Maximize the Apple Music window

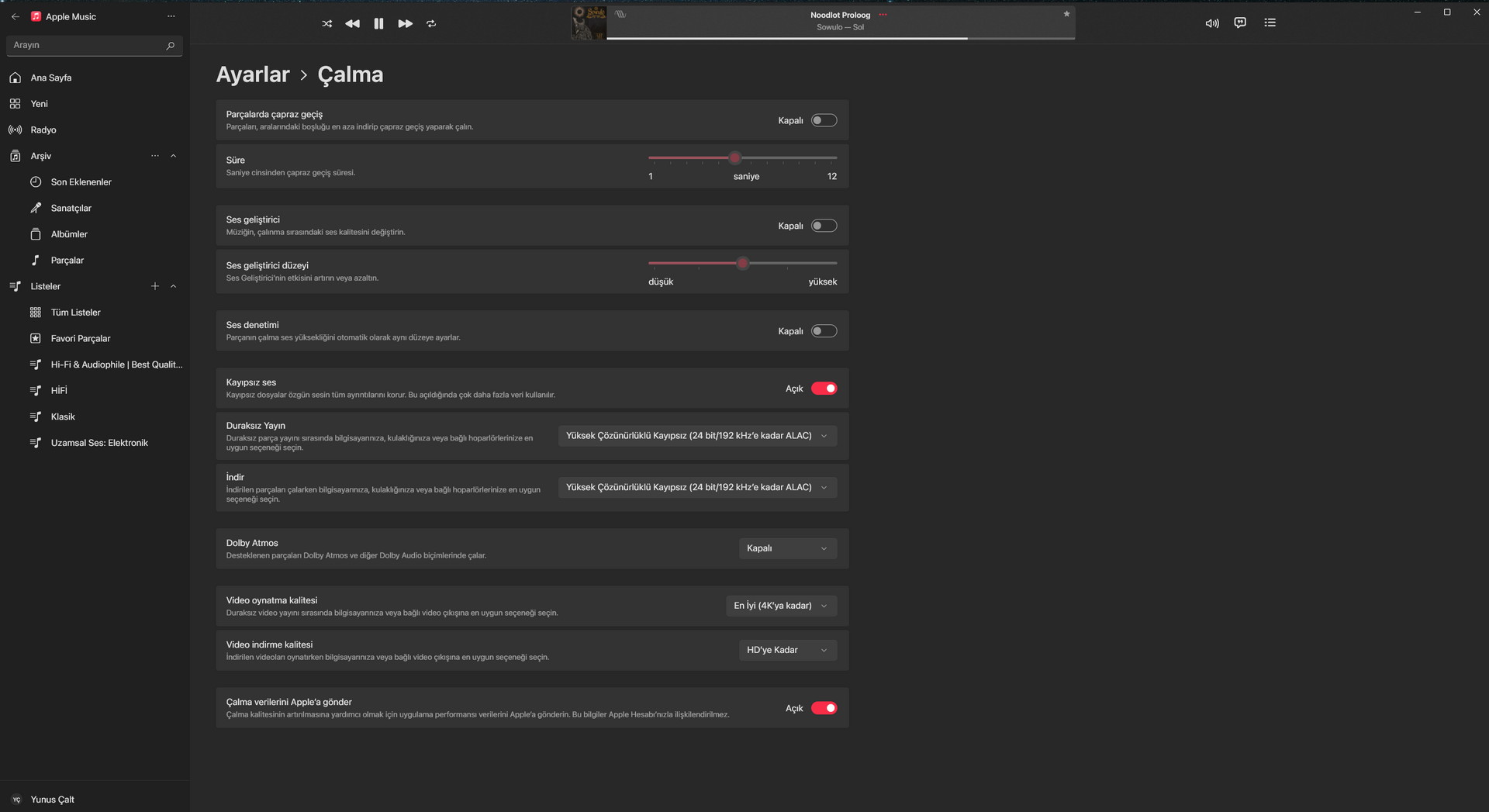(x=1447, y=12)
